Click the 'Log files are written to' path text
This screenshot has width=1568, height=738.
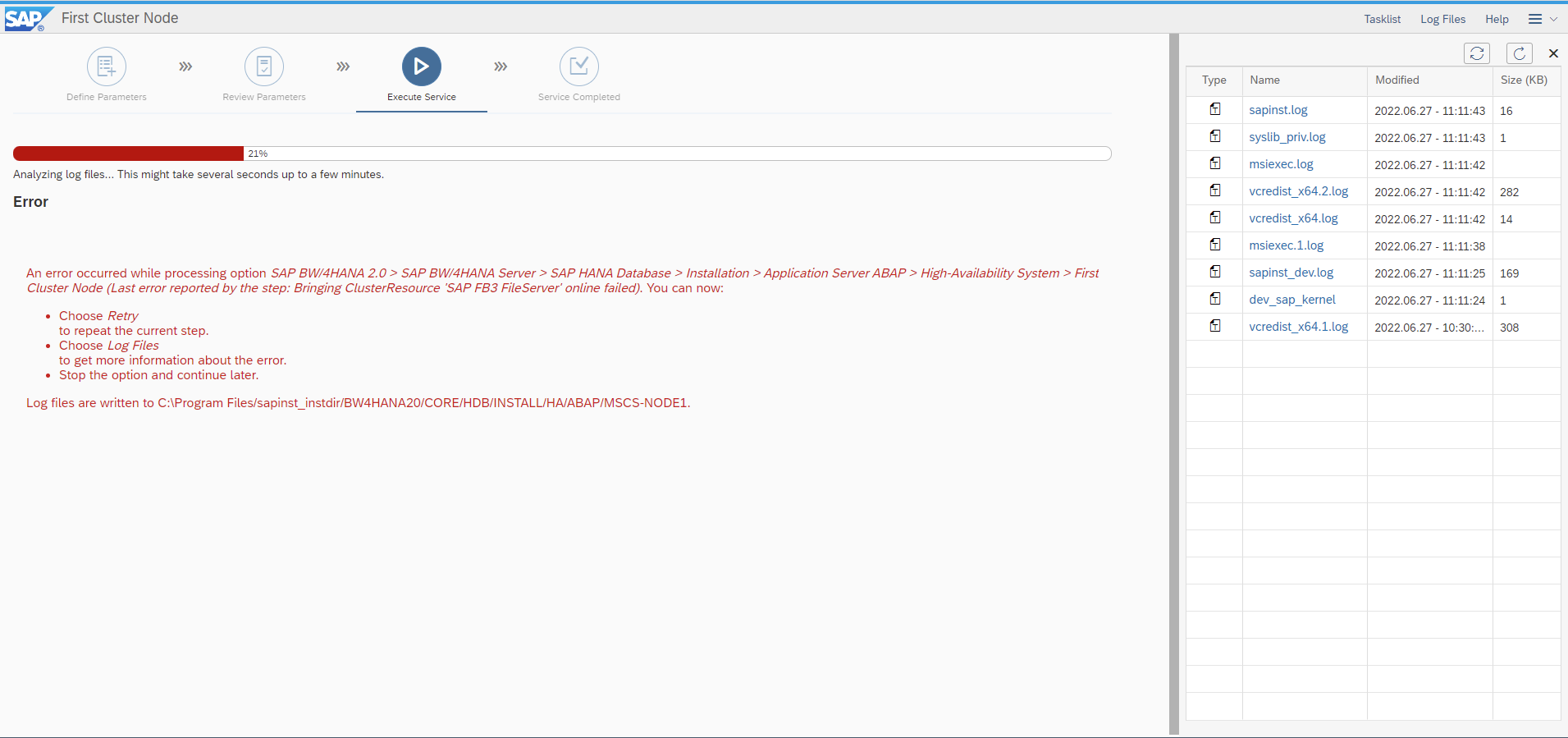click(359, 403)
